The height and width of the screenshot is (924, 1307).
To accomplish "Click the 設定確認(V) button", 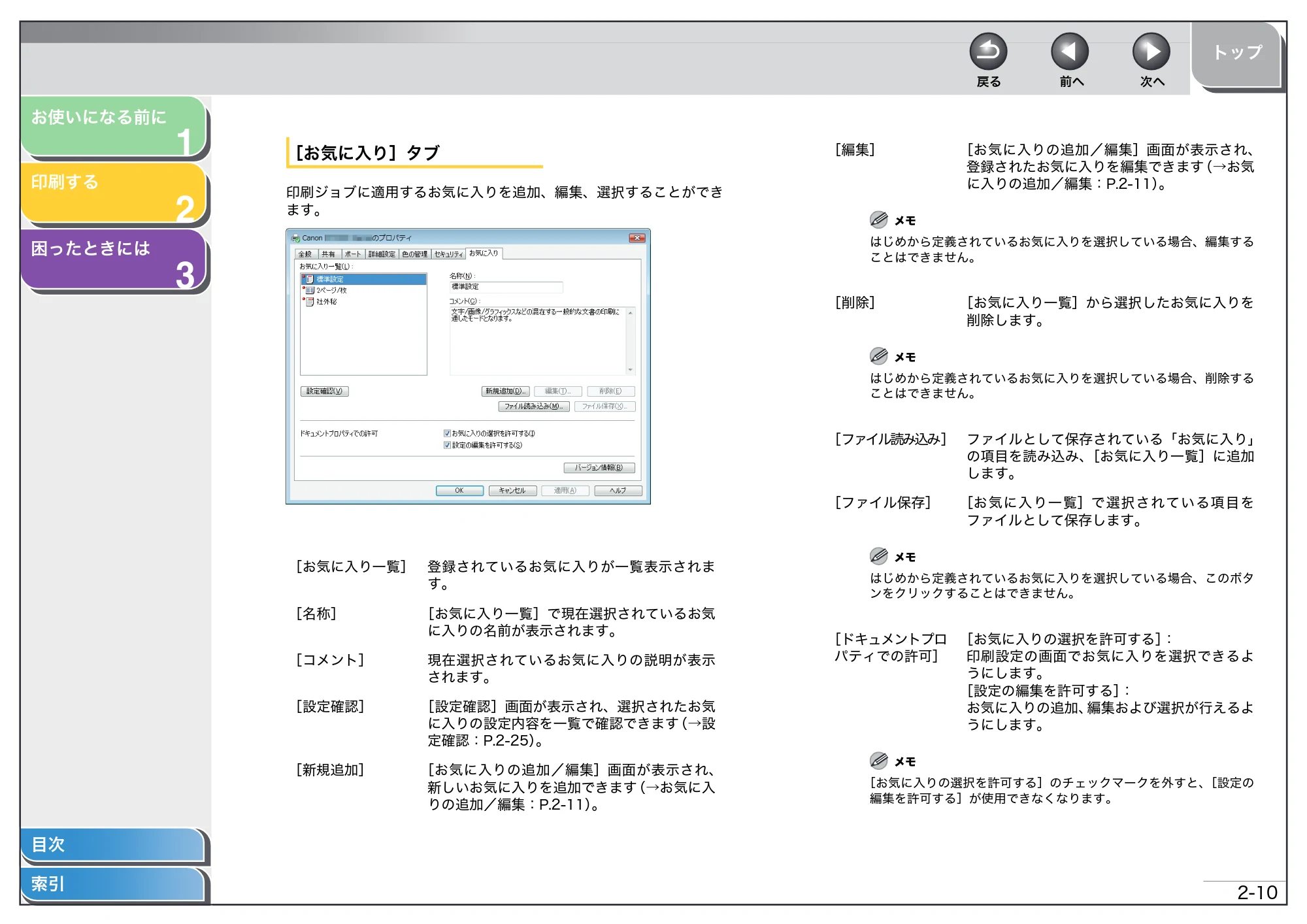I will click(x=325, y=391).
